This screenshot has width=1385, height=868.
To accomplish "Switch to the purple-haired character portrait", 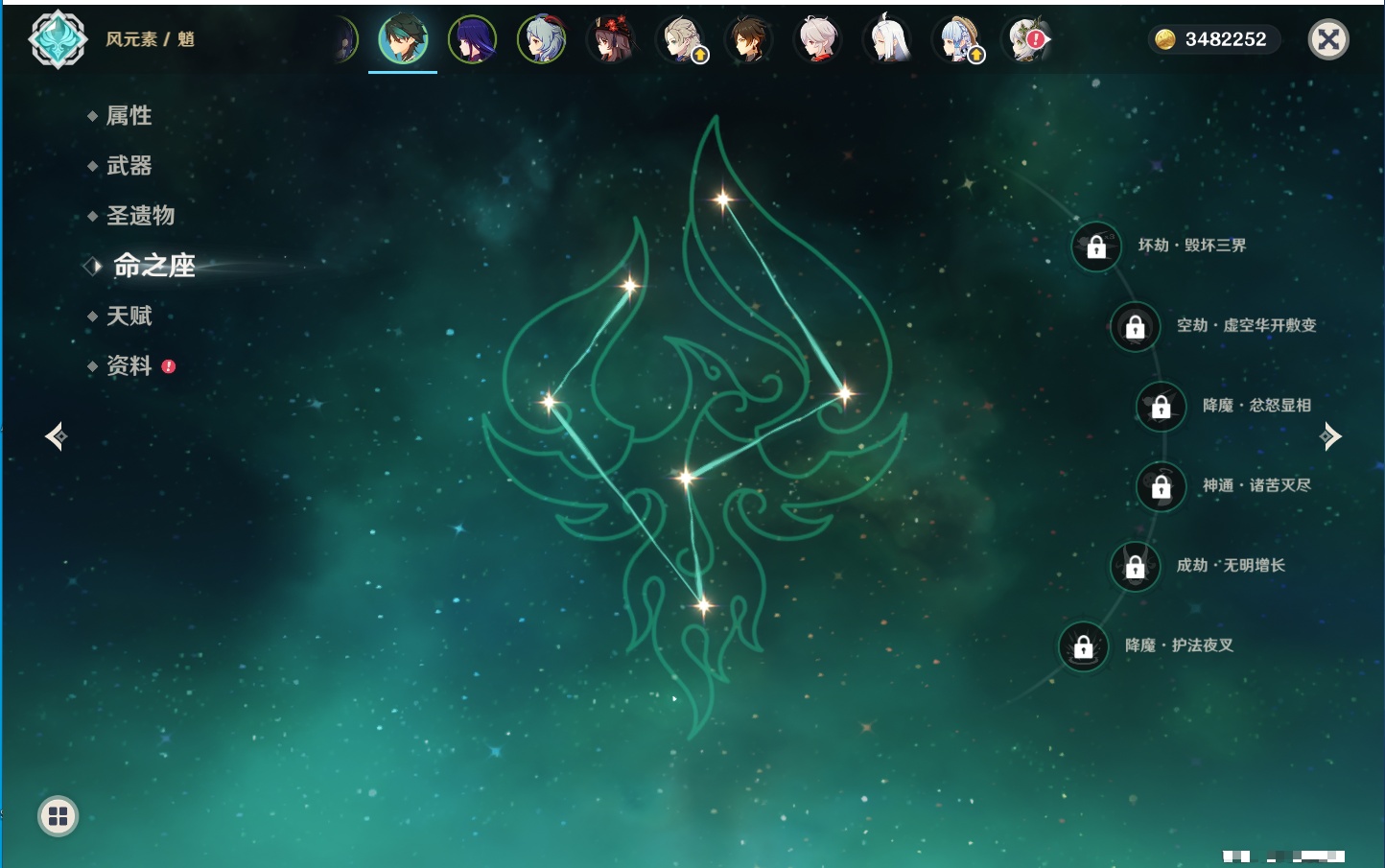I will point(472,39).
